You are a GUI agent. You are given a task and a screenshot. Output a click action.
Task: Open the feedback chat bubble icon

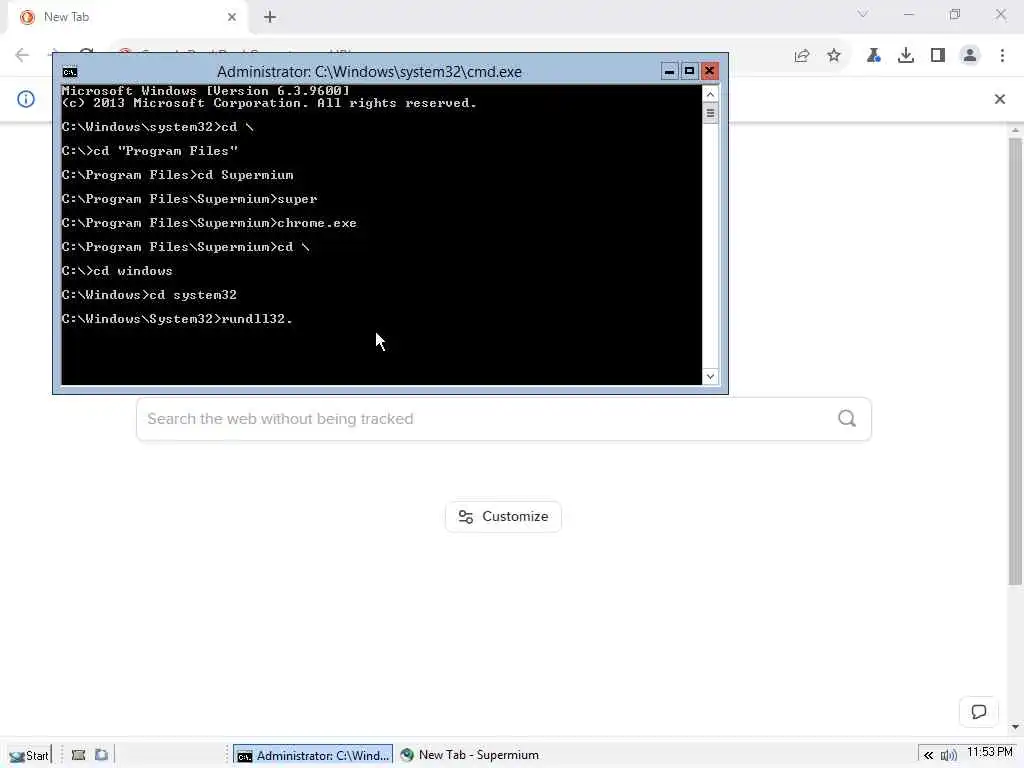pyautogui.click(x=978, y=712)
